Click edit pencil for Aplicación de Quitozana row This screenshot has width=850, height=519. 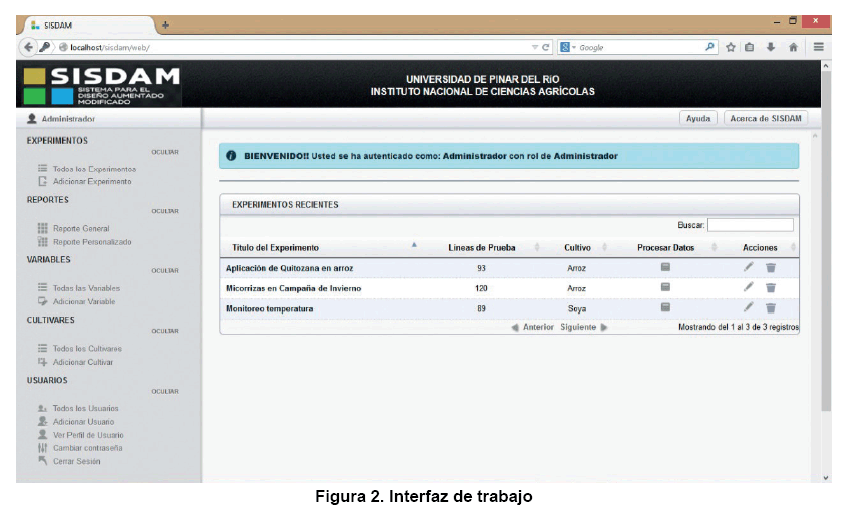[x=749, y=267]
